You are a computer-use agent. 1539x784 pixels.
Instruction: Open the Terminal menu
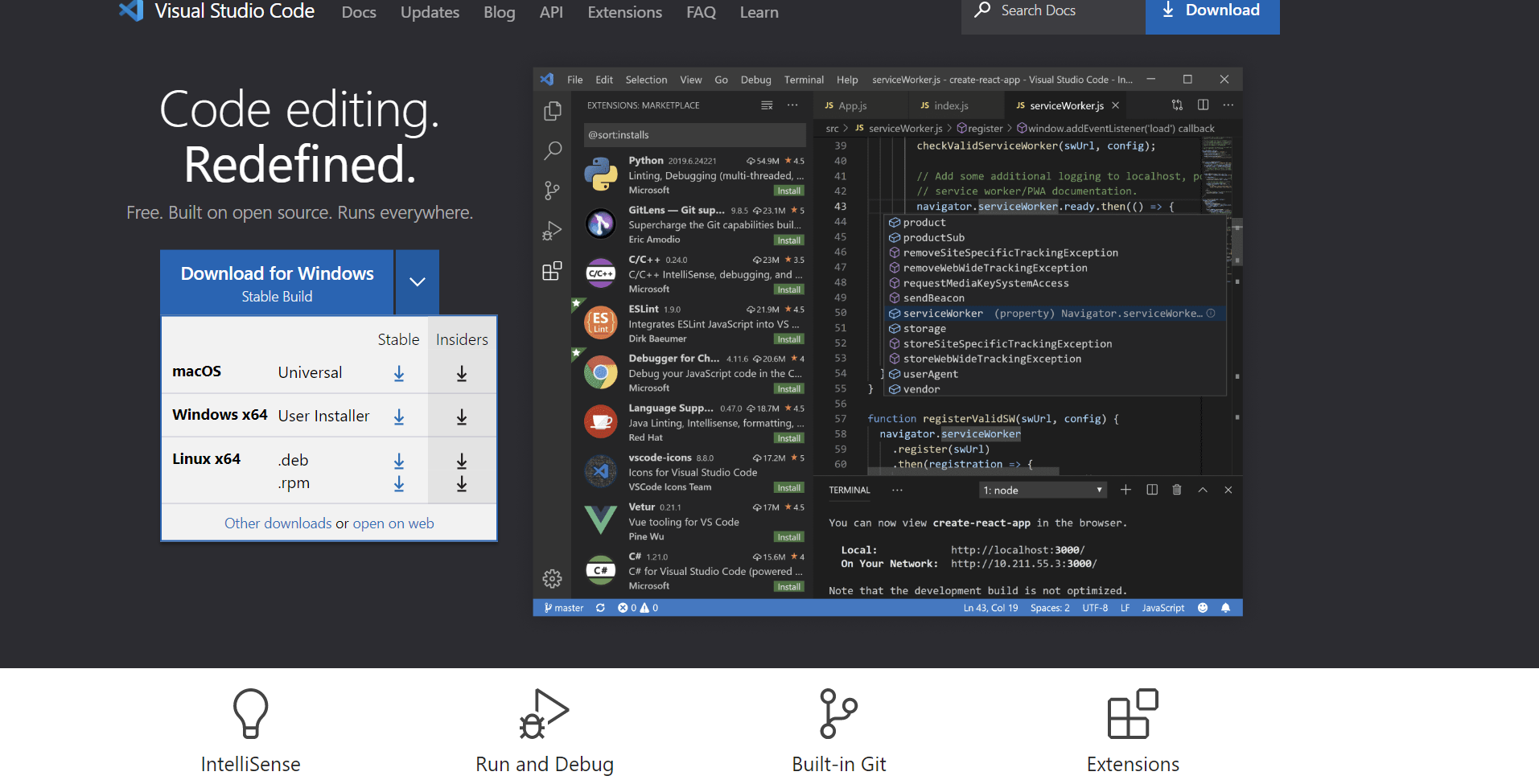804,80
